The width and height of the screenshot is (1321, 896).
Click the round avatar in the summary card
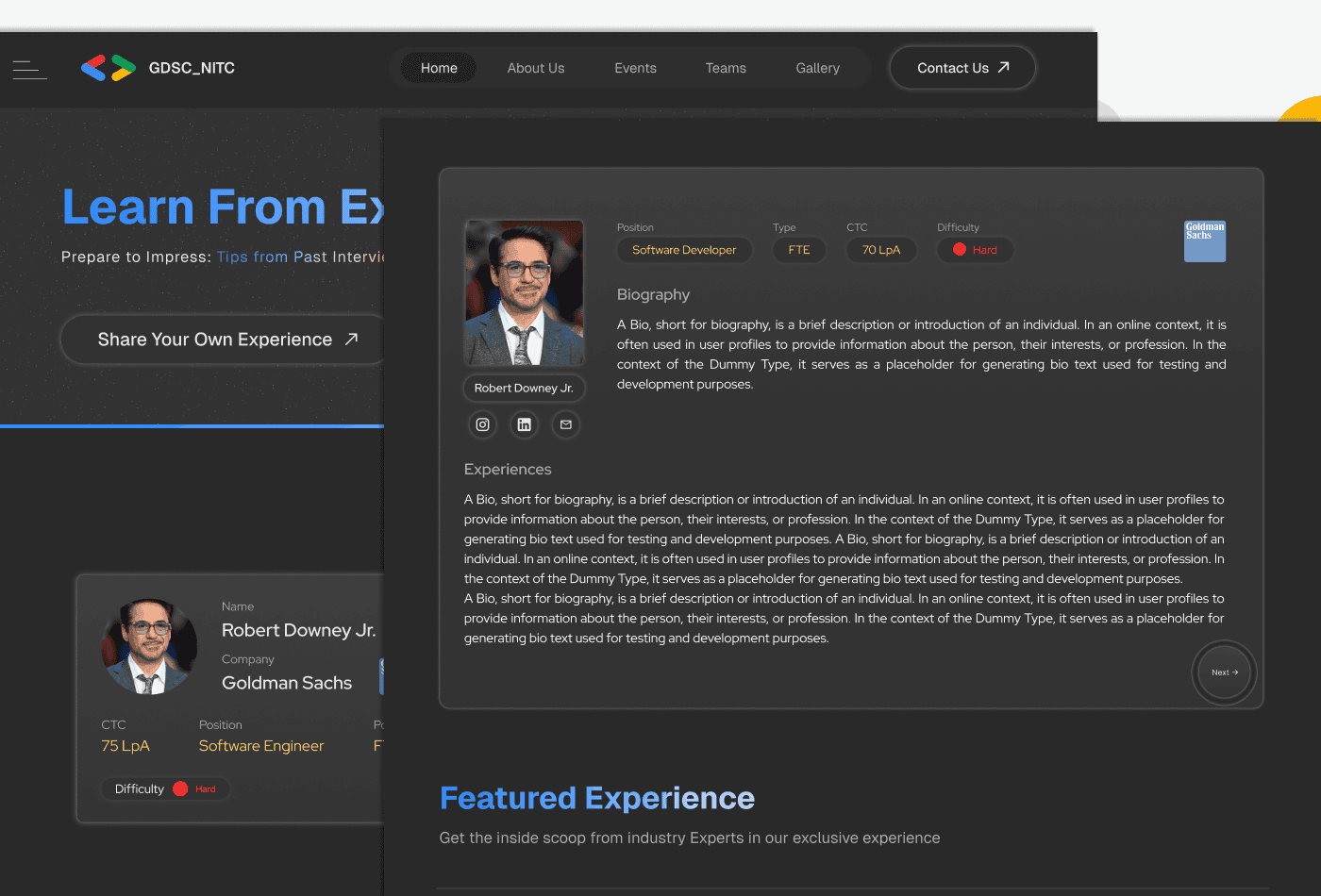[149, 647]
